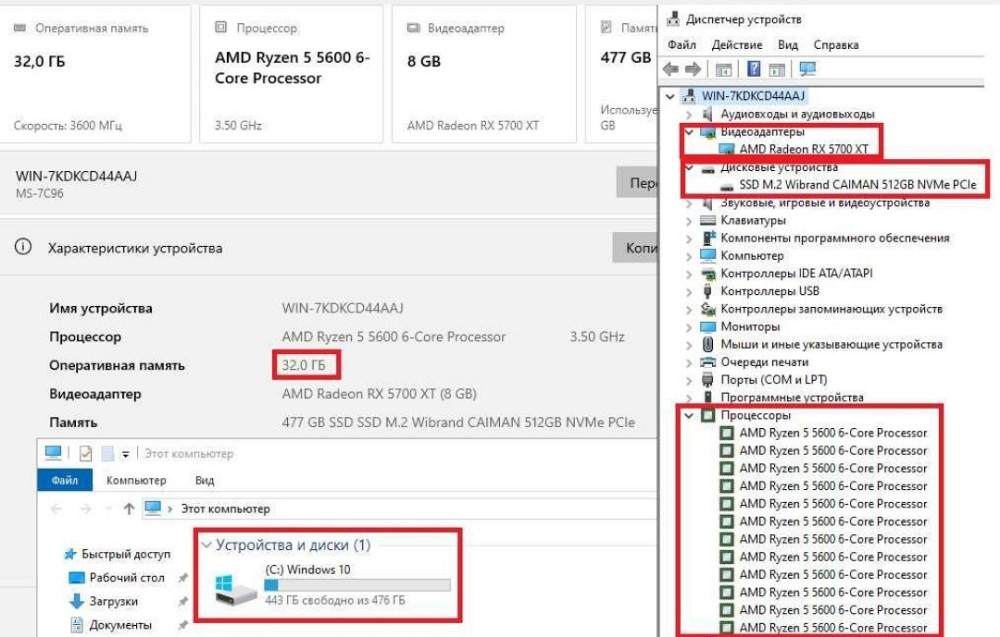Open the Справка menu in Device Manager
The width and height of the screenshot is (1000, 637).
coord(836,45)
